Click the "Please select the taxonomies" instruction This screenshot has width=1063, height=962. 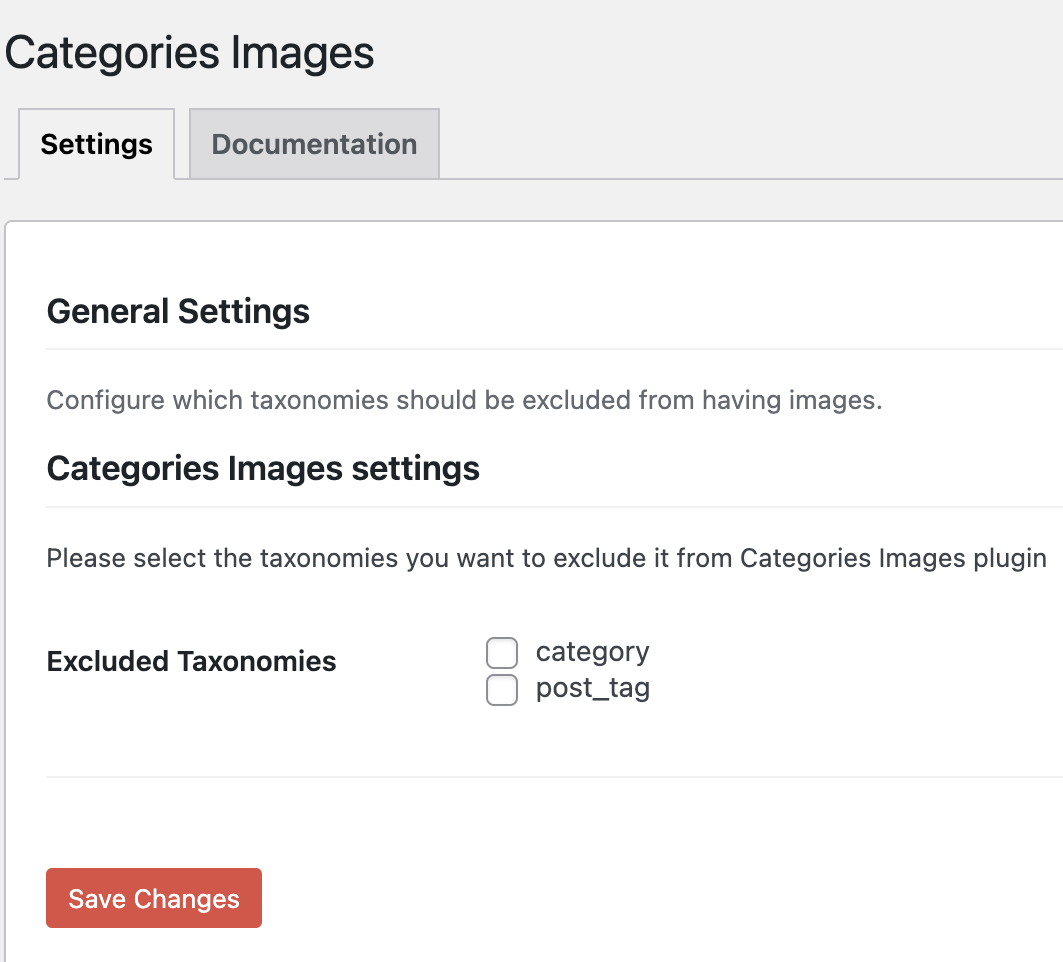pyautogui.click(x=546, y=558)
